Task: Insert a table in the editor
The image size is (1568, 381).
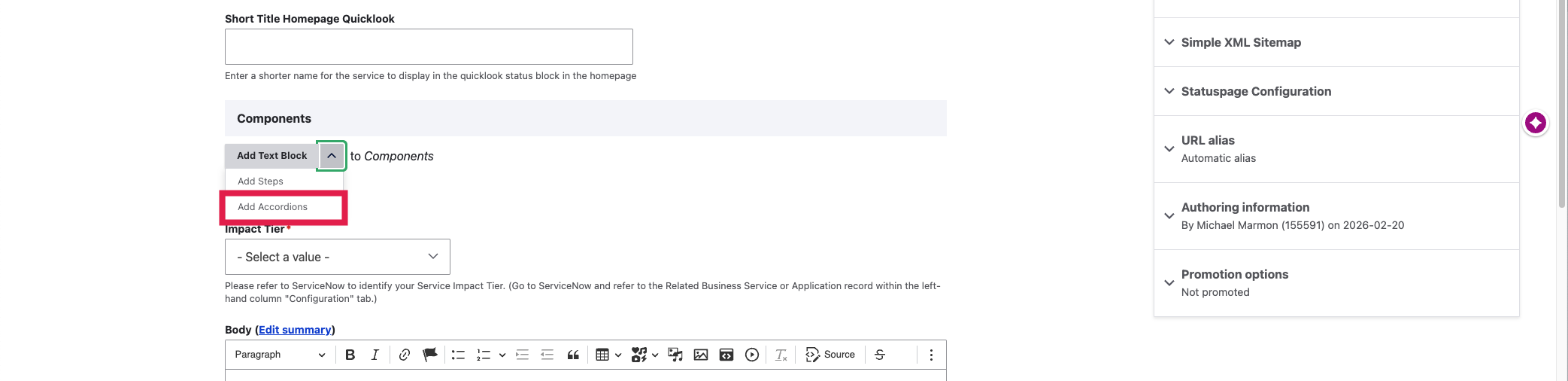Action: tap(602, 355)
